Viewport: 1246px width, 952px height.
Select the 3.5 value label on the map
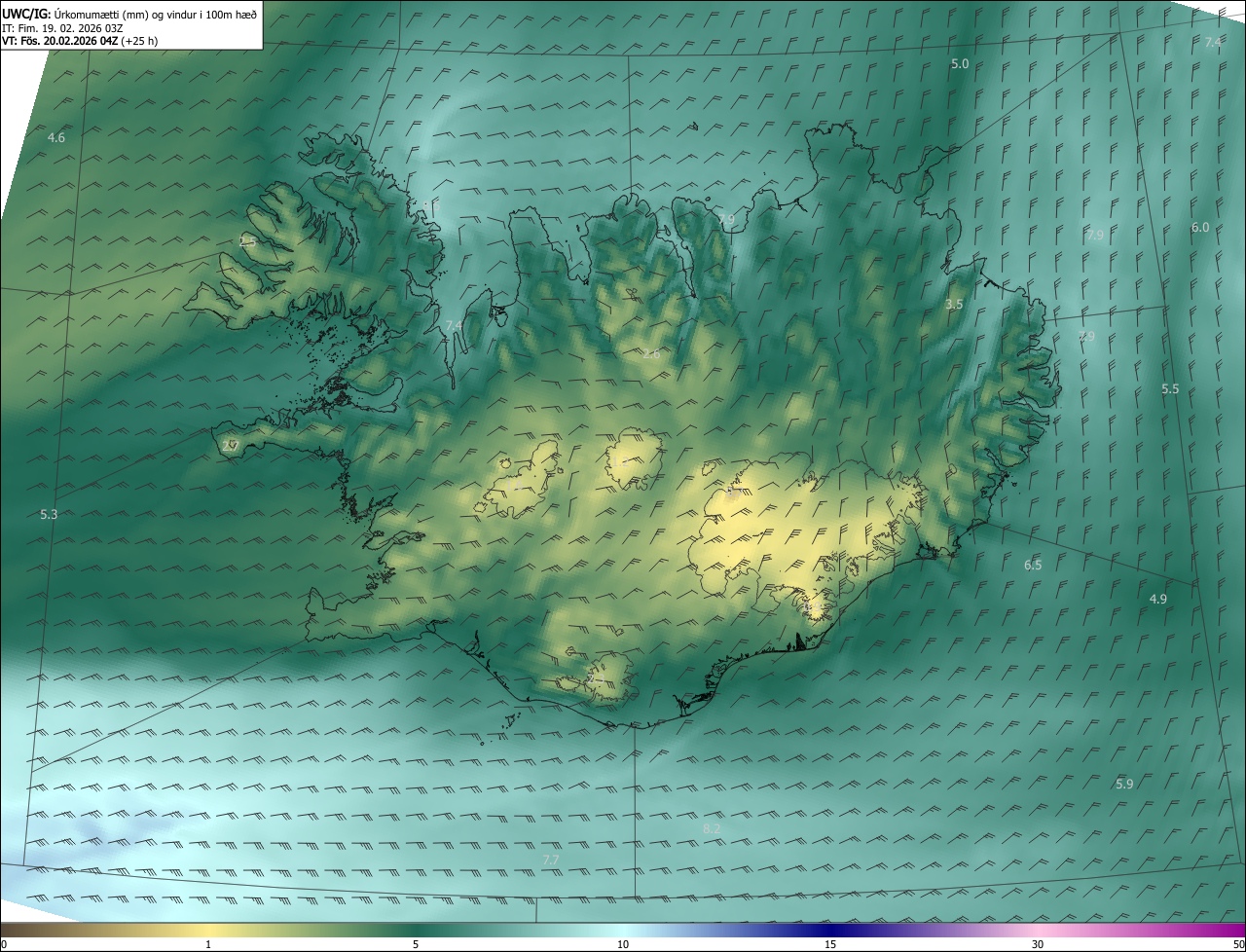coord(954,304)
